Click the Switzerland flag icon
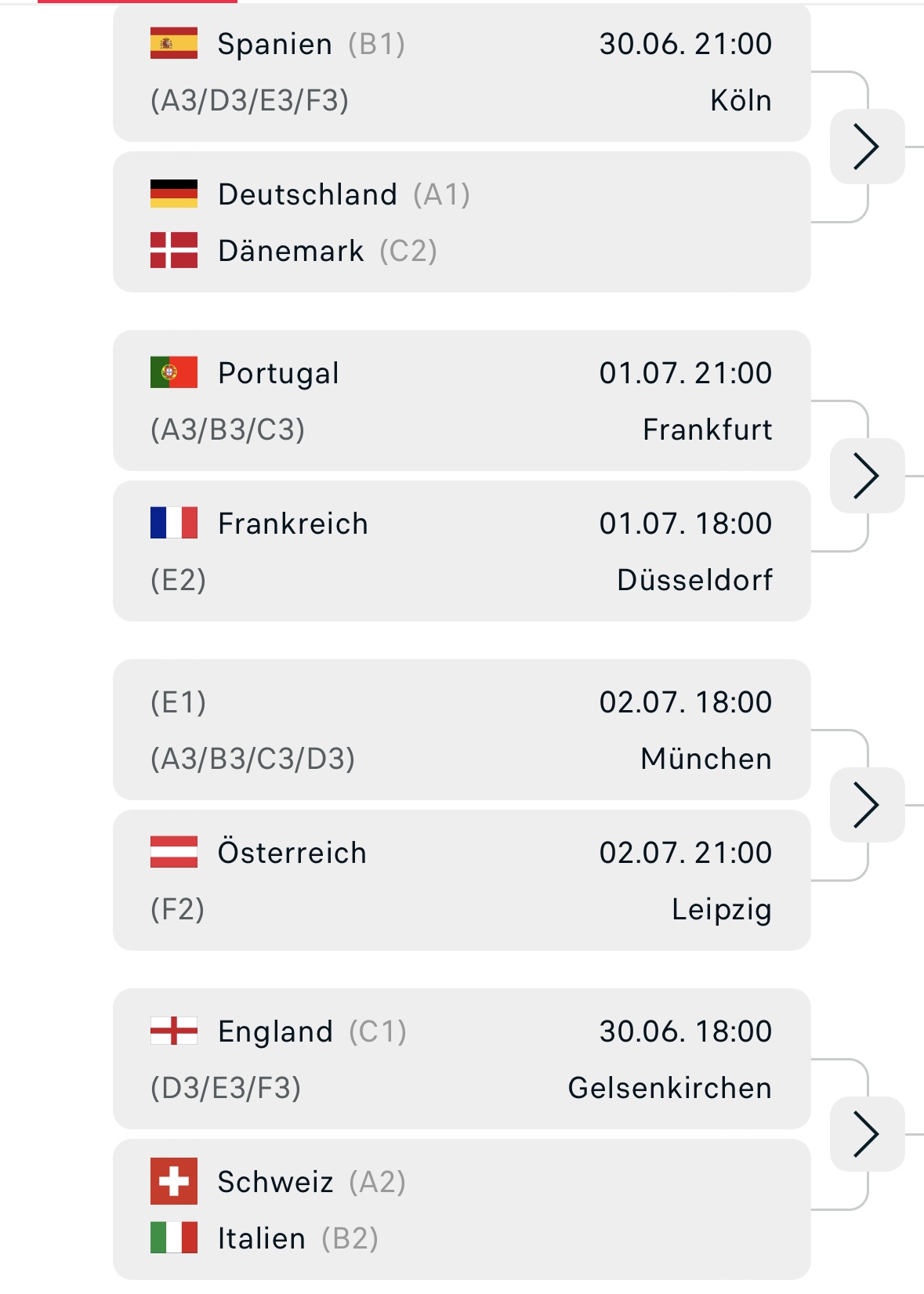The image size is (924, 1294). coord(173,1181)
